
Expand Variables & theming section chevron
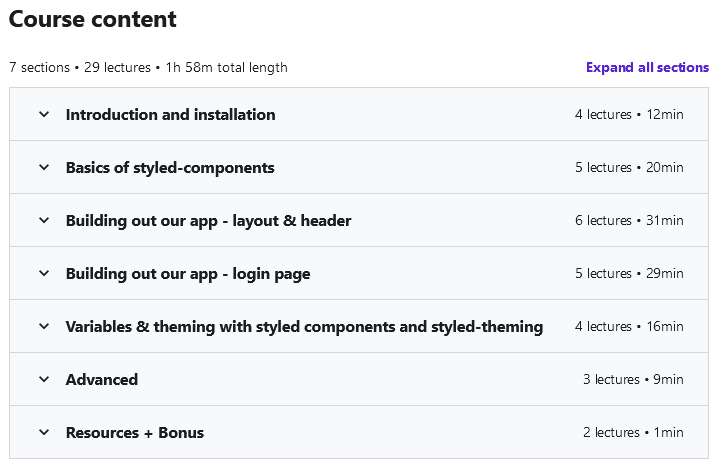(x=44, y=326)
